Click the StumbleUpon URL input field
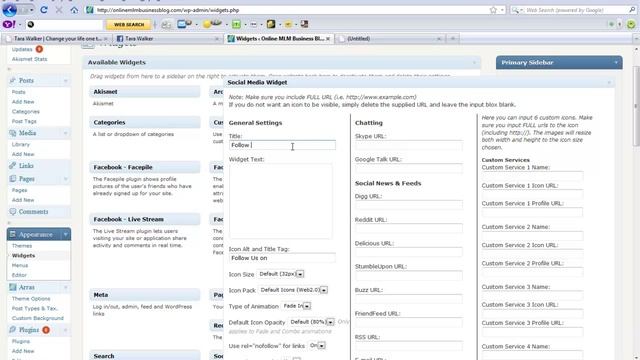 tap(409, 276)
